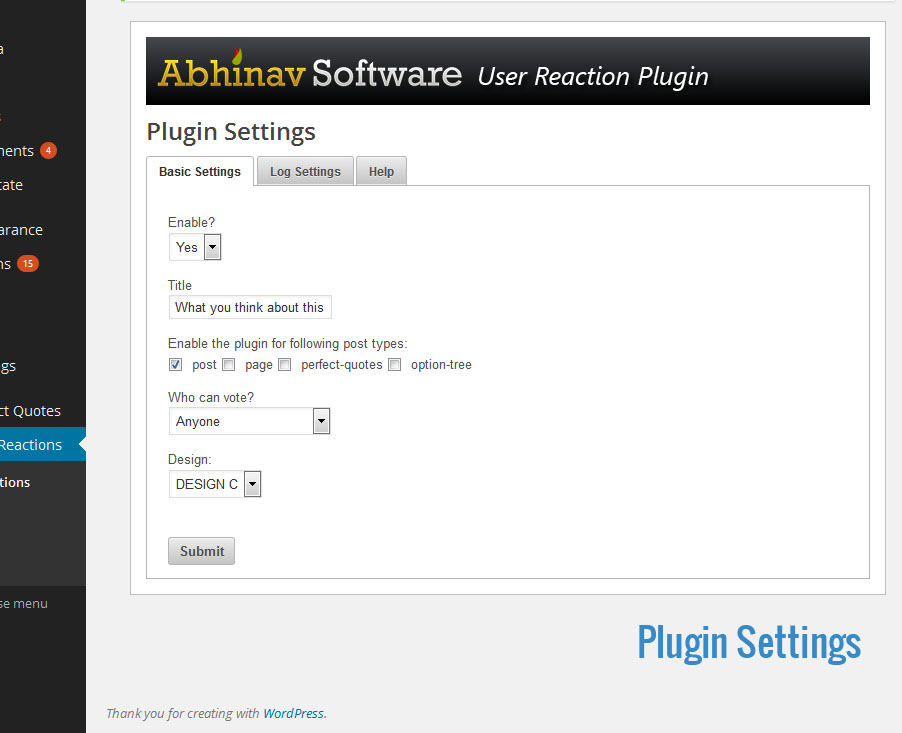Click the Plugin Settings blue caption
The width and height of the screenshot is (902, 733).
click(748, 642)
